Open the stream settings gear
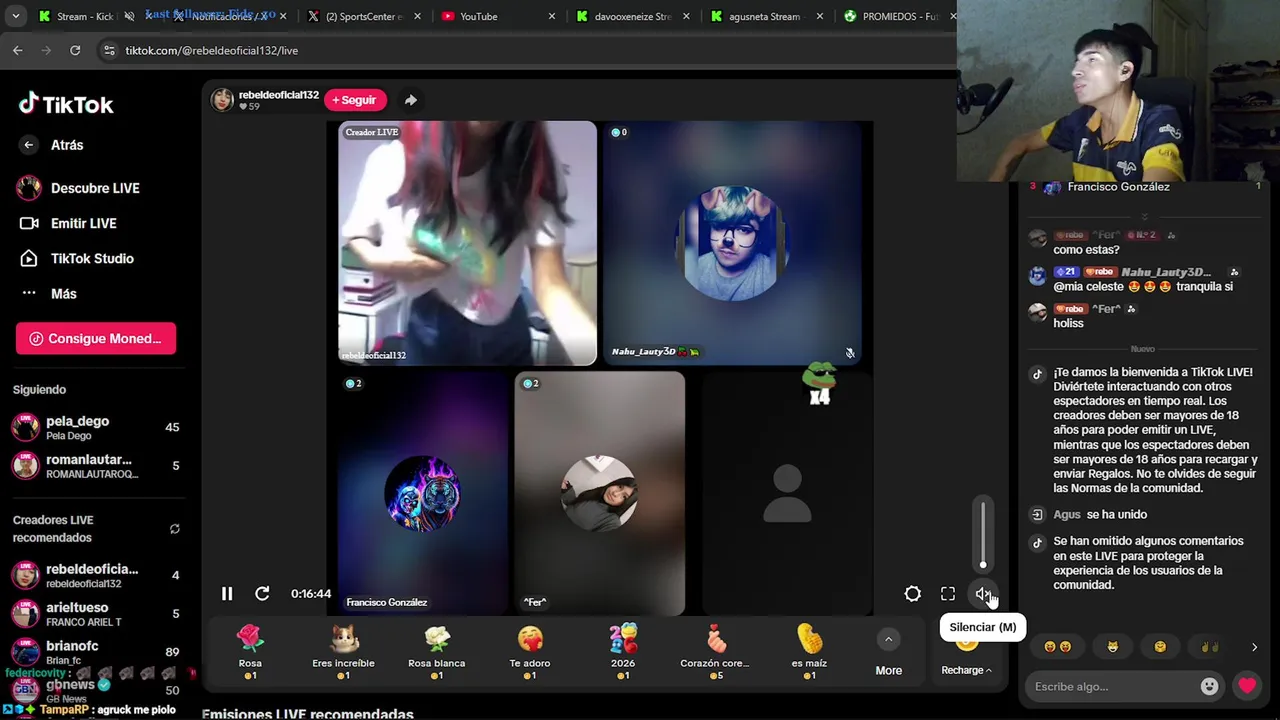 click(913, 594)
